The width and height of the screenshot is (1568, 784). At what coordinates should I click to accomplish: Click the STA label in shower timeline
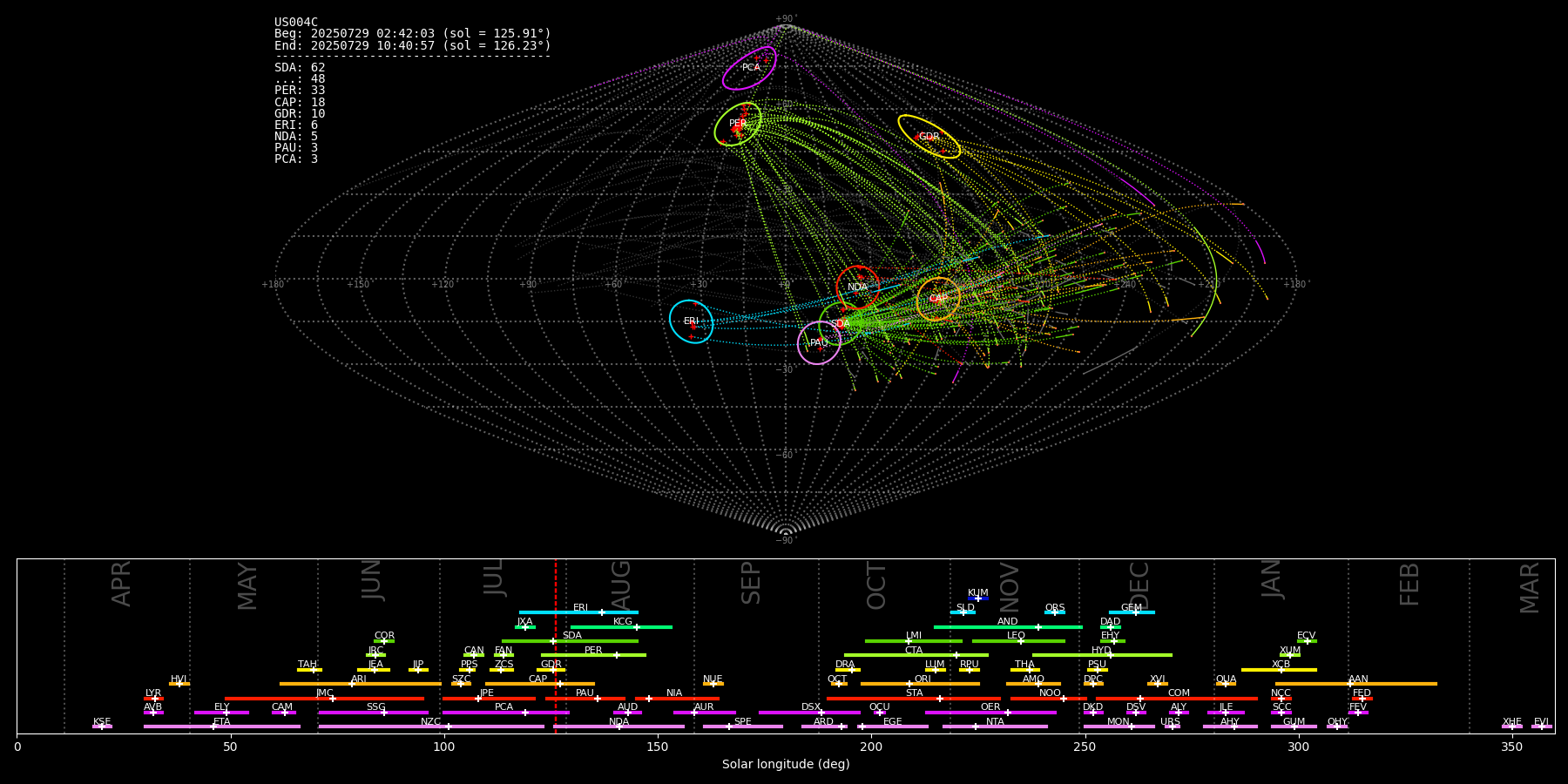click(914, 693)
